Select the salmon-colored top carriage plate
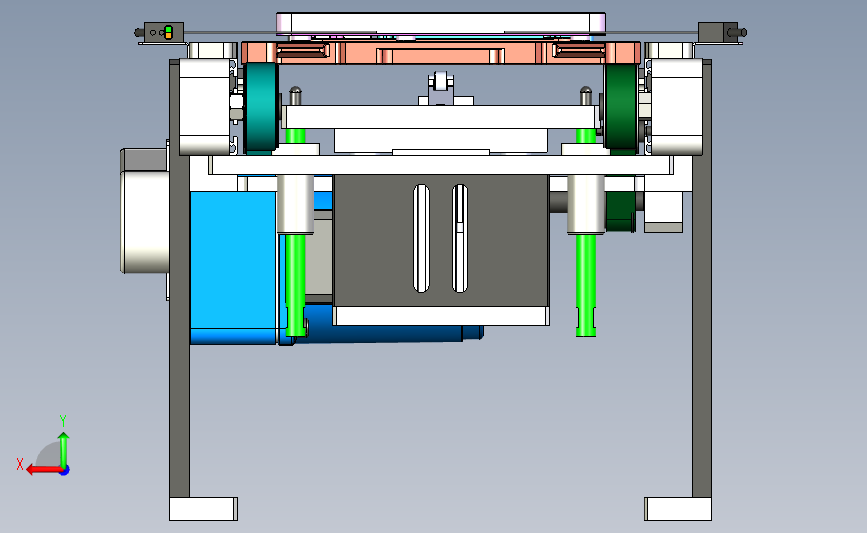This screenshot has width=867, height=533. 441,53
